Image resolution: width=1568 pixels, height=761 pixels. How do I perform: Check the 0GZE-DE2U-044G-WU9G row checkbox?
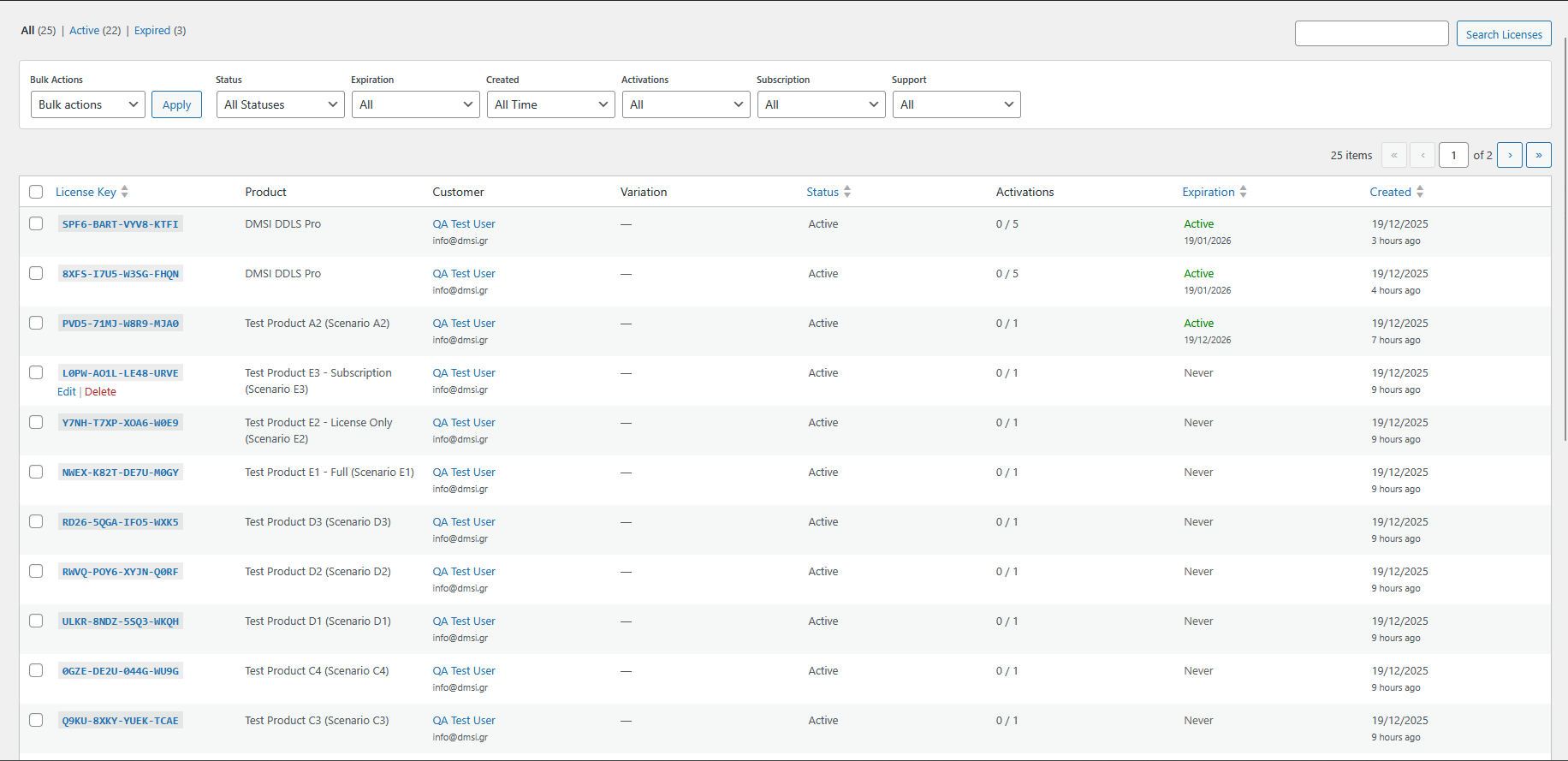(x=36, y=670)
